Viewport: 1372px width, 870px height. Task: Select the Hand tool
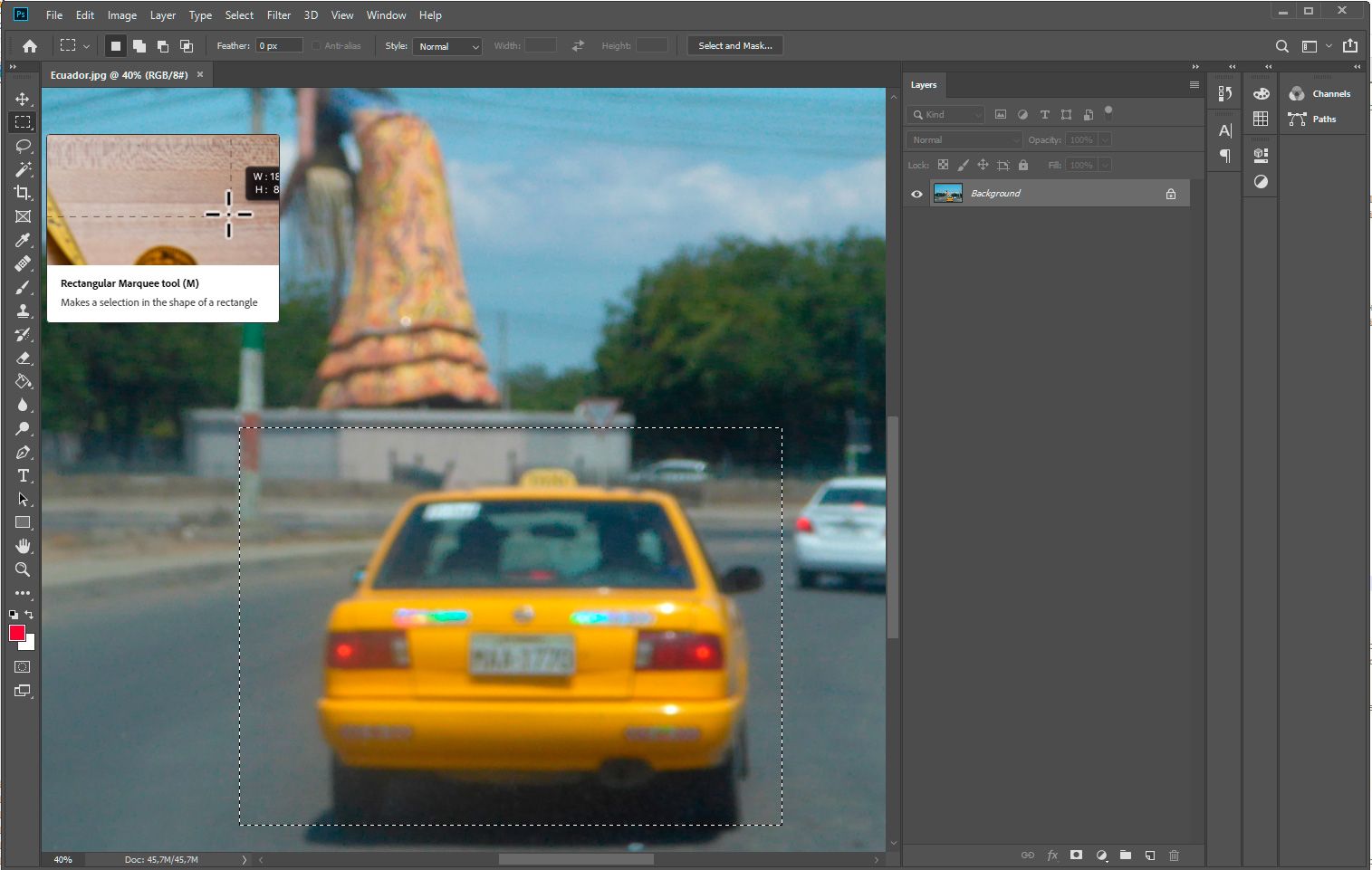(23, 546)
